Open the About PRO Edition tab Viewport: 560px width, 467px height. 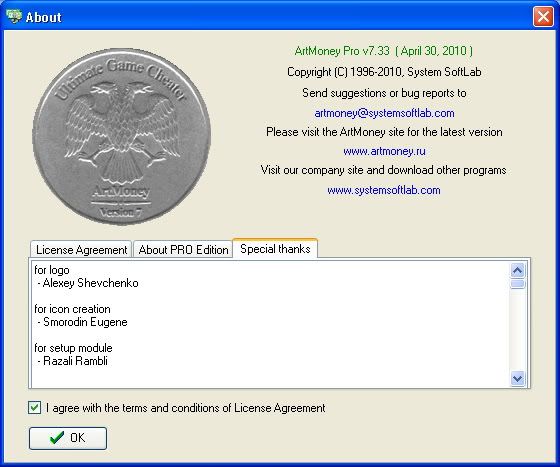(183, 250)
